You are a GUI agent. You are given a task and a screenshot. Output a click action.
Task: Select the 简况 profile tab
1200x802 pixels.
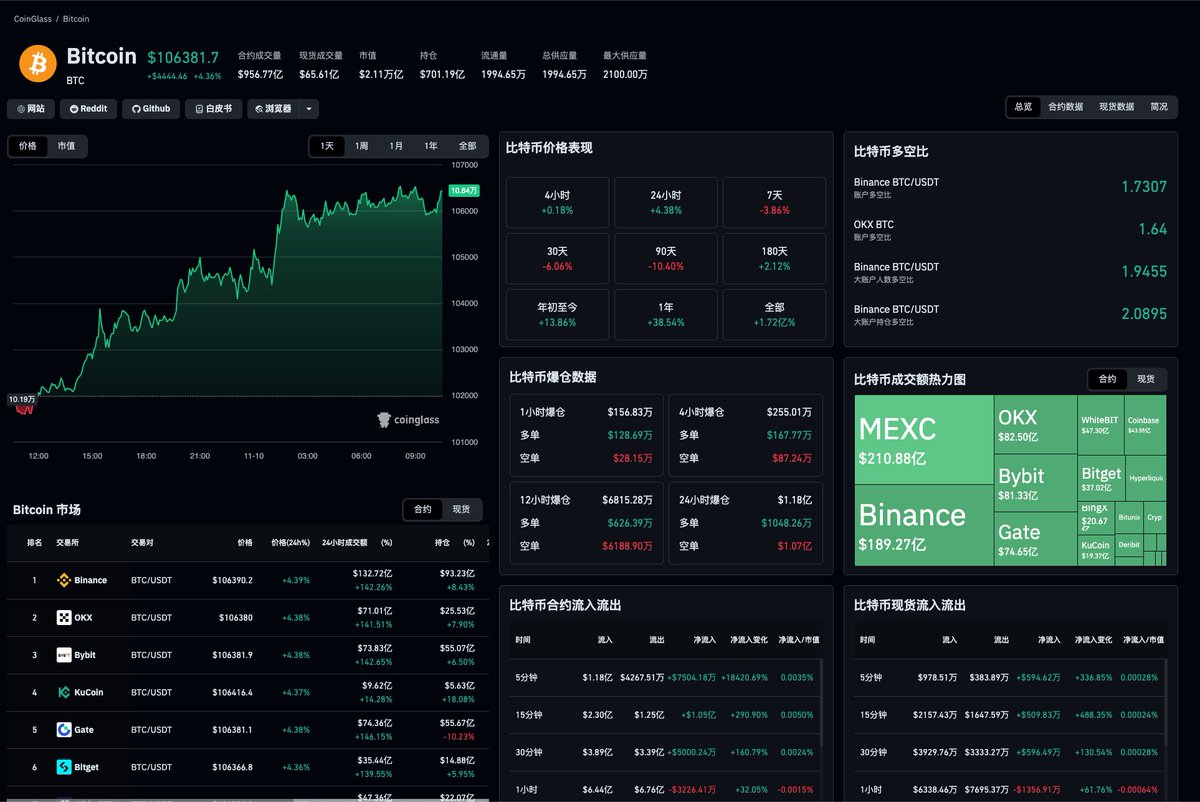(x=1159, y=107)
